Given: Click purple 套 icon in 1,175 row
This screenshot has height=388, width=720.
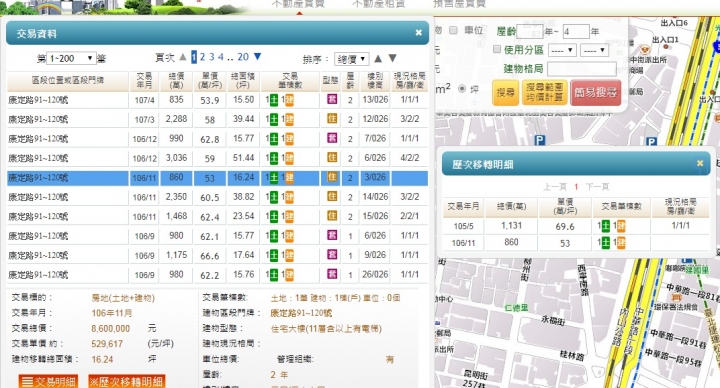Looking at the screenshot, I should (x=332, y=255).
